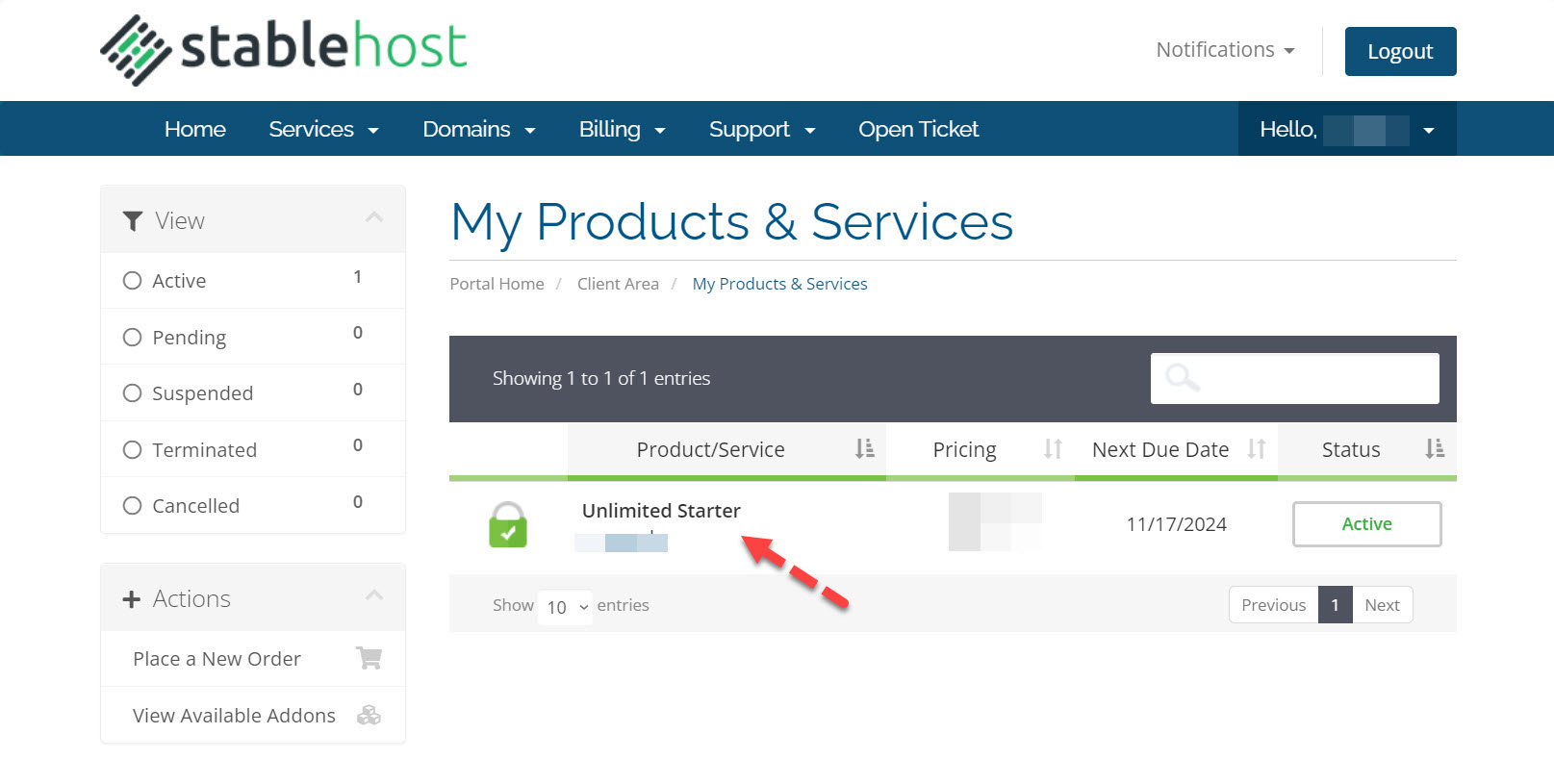Click the green padlock SSL icon
Viewport: 1554px width, 784px height.
(508, 524)
